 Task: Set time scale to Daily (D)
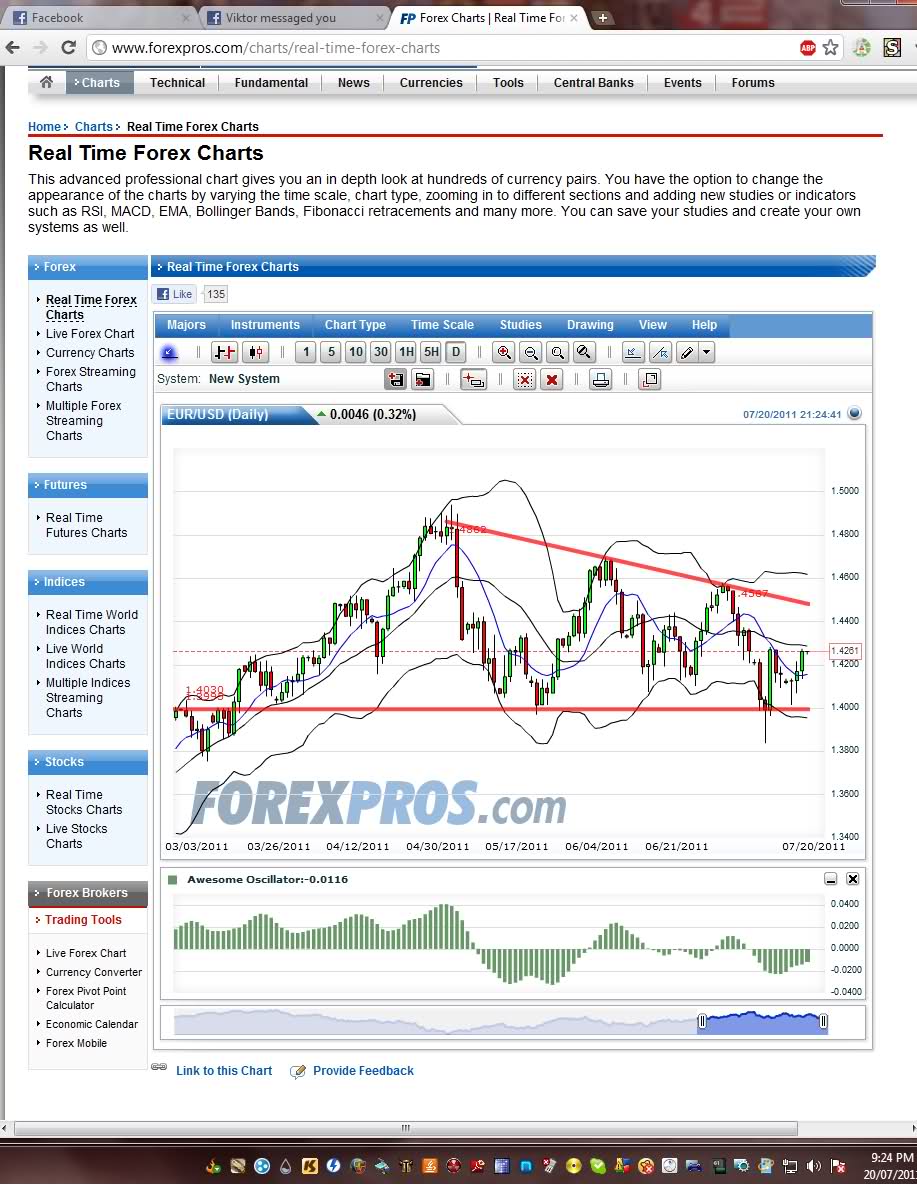[x=456, y=352]
